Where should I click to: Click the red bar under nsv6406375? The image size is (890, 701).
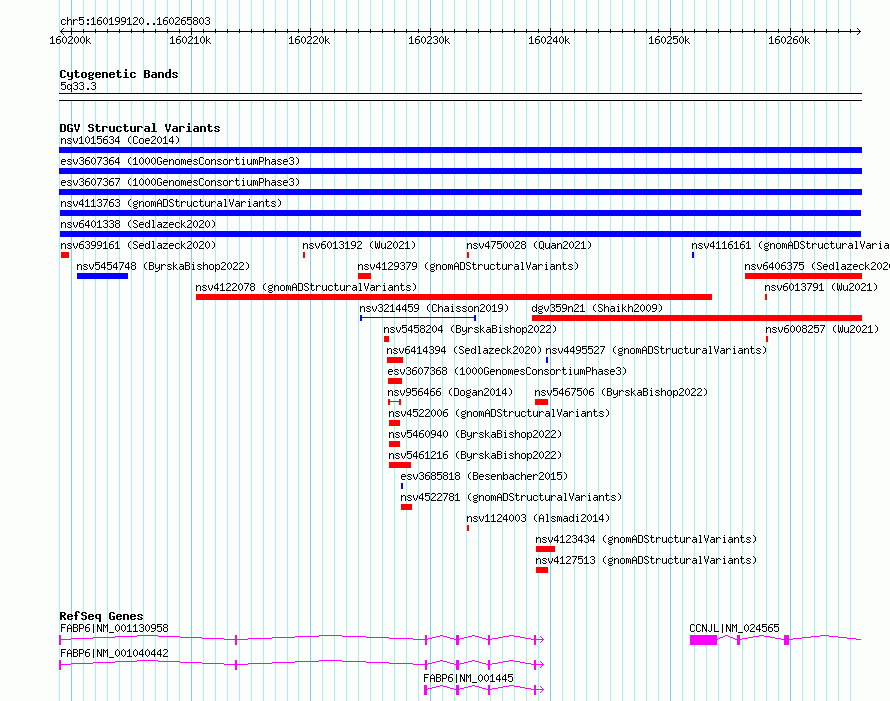point(803,276)
